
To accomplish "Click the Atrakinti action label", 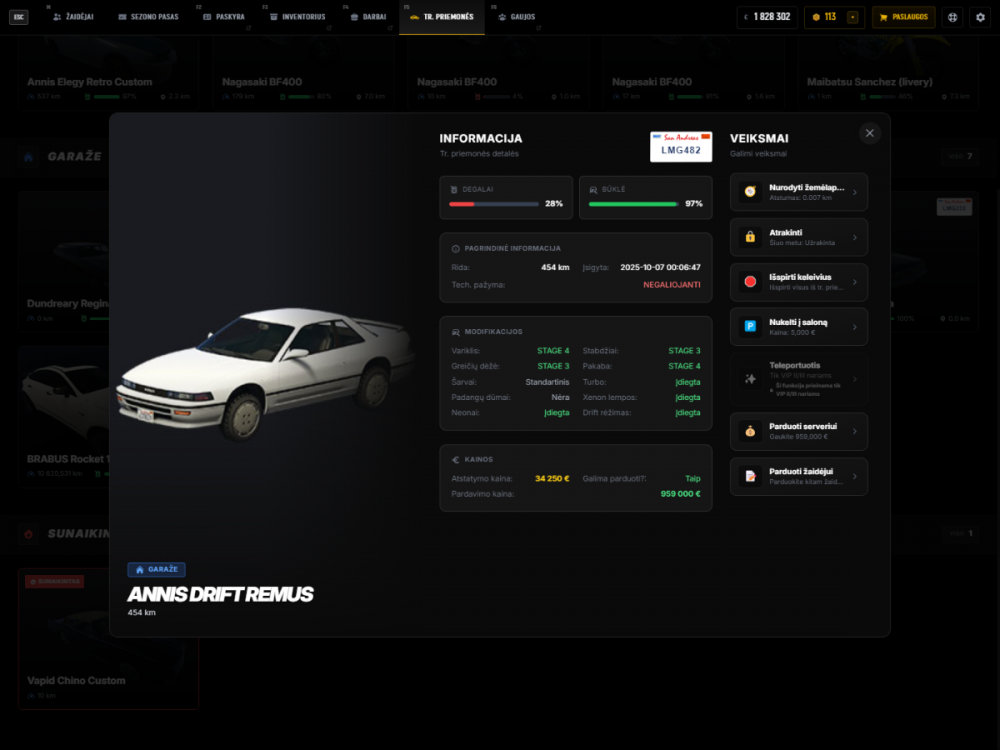I will click(785, 233).
